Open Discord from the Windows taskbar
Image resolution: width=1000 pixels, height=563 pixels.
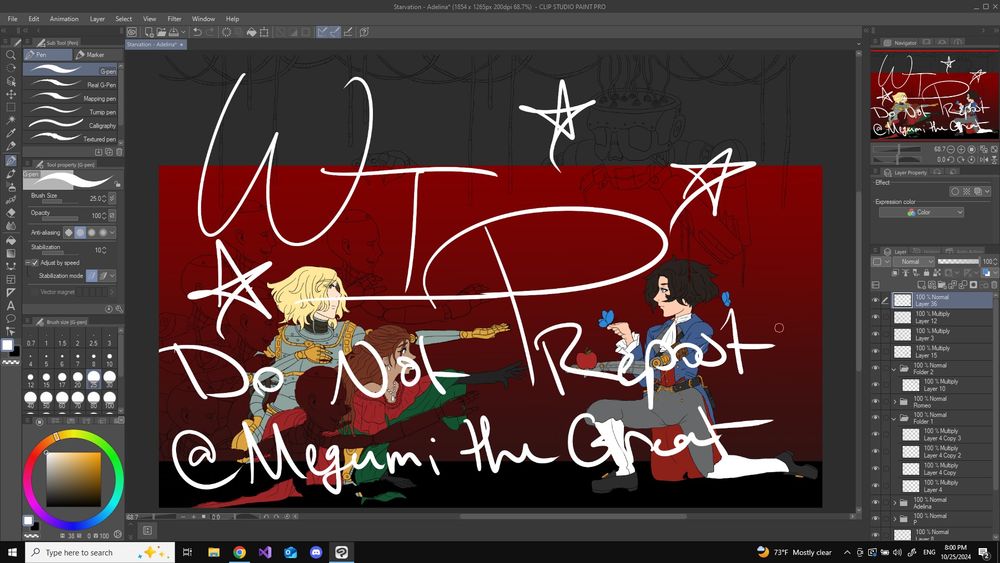pos(316,552)
